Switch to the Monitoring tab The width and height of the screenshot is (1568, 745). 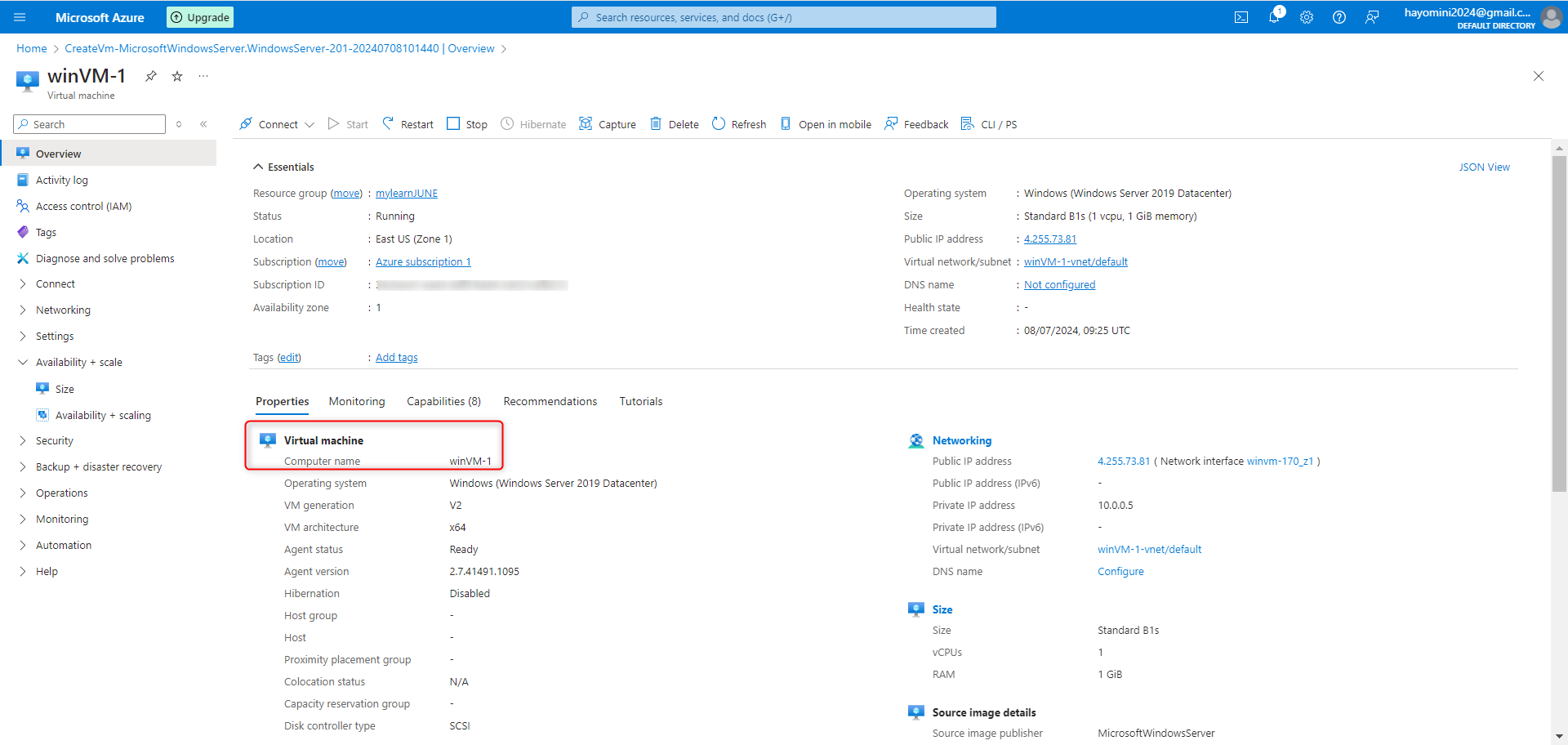[x=357, y=402]
